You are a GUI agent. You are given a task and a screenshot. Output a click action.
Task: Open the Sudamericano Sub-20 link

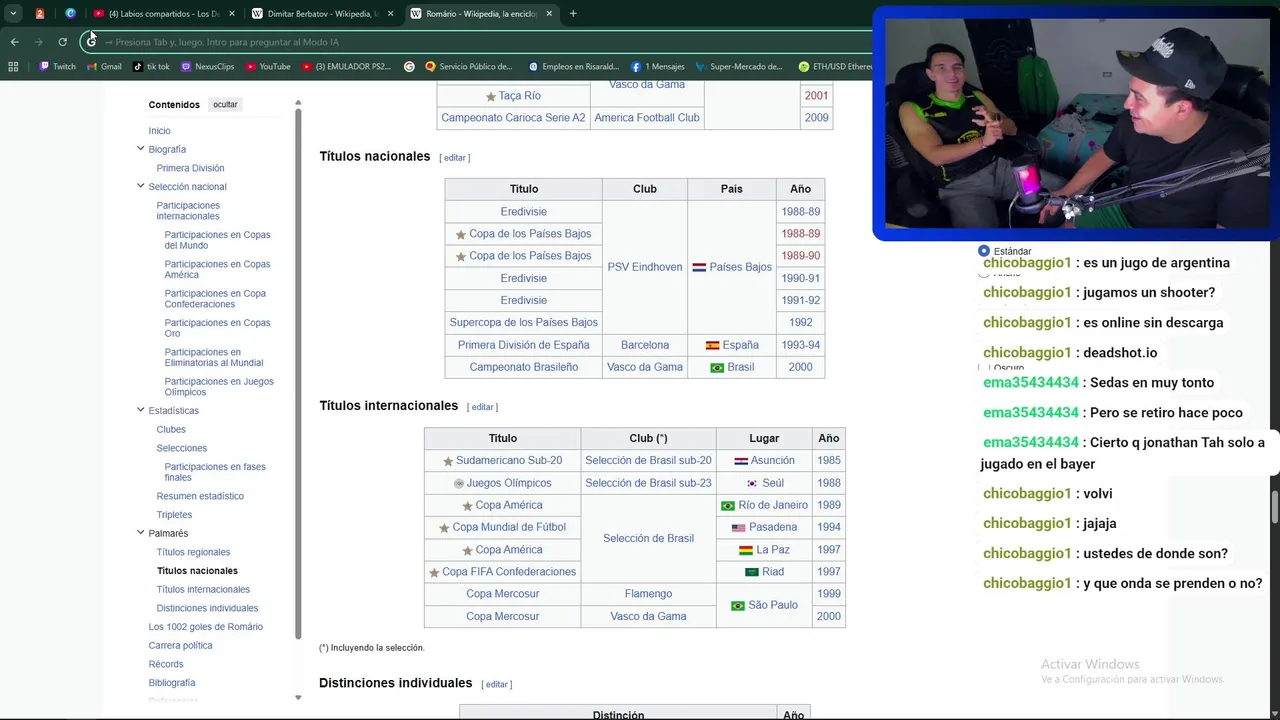tap(509, 461)
